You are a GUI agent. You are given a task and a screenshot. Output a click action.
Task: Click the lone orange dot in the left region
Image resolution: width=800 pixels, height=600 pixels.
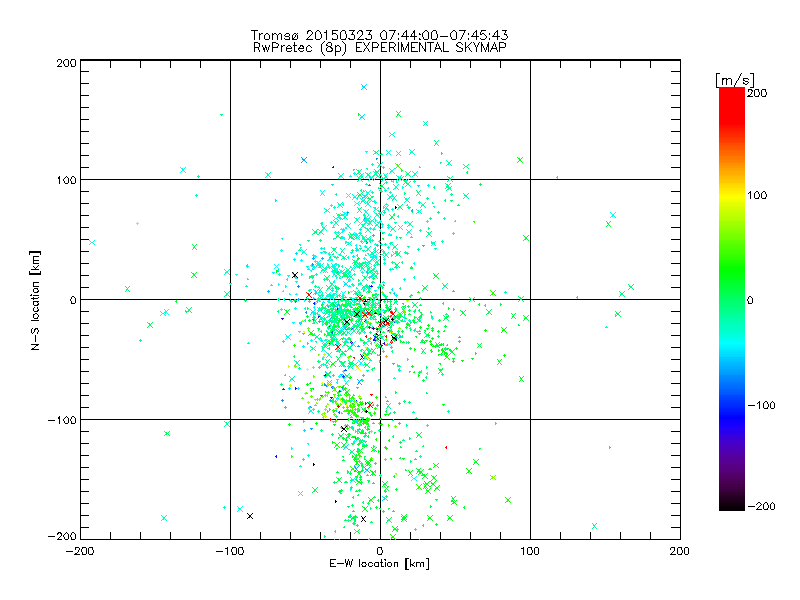click(x=137, y=223)
